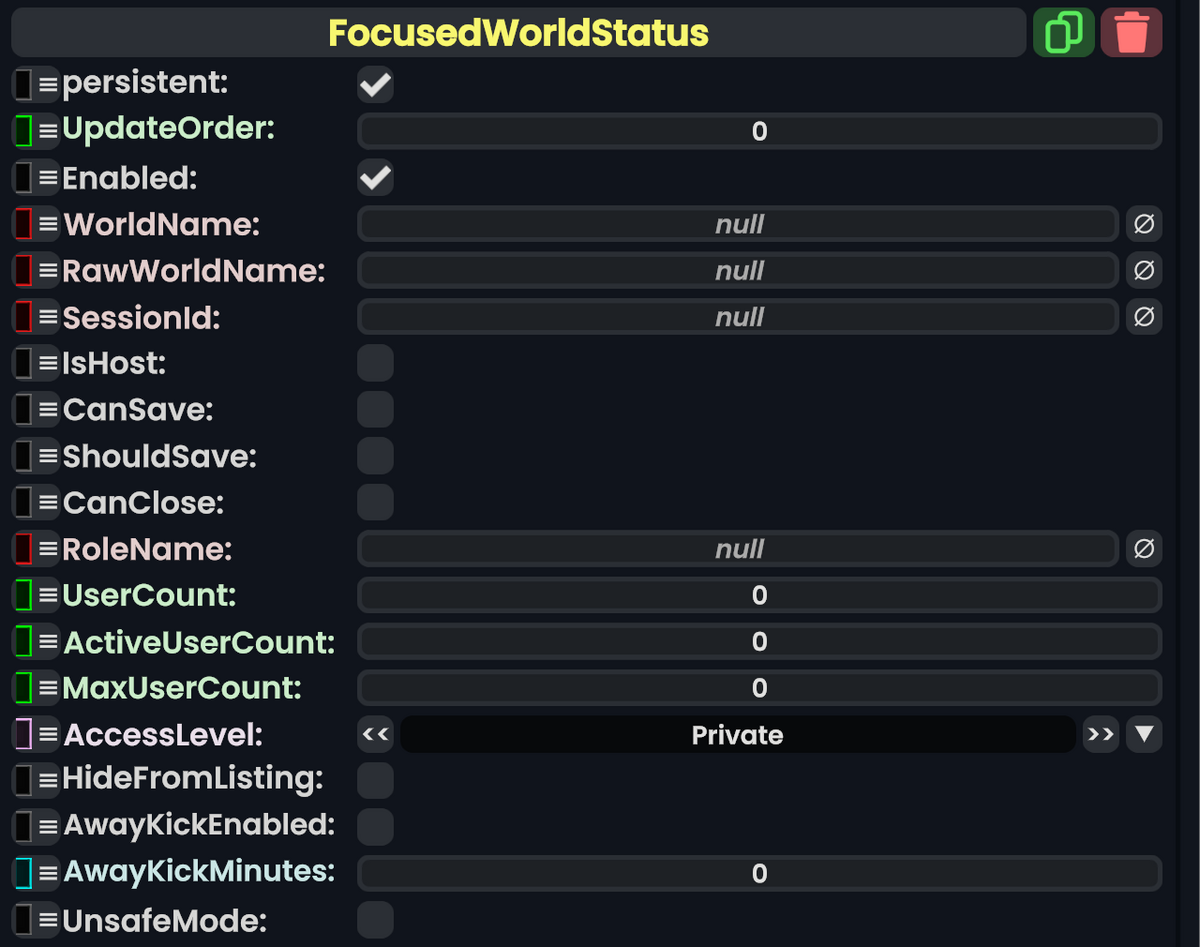Null out WorldName using its Ø icon
1200x947 pixels.
click(1144, 224)
